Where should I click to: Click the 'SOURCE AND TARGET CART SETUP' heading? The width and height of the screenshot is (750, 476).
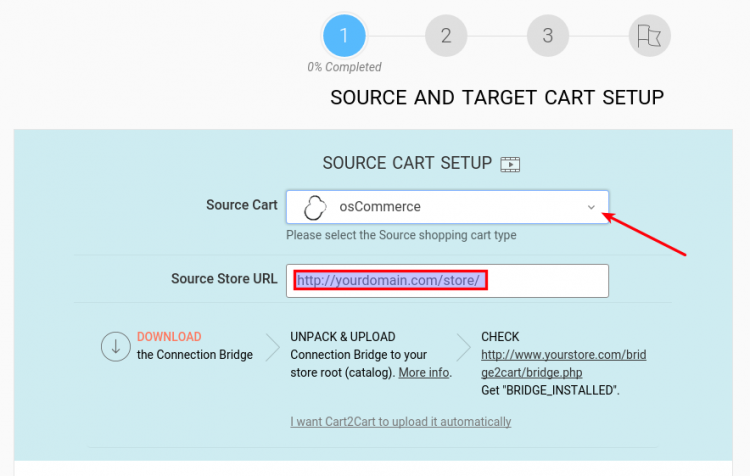pos(497,98)
